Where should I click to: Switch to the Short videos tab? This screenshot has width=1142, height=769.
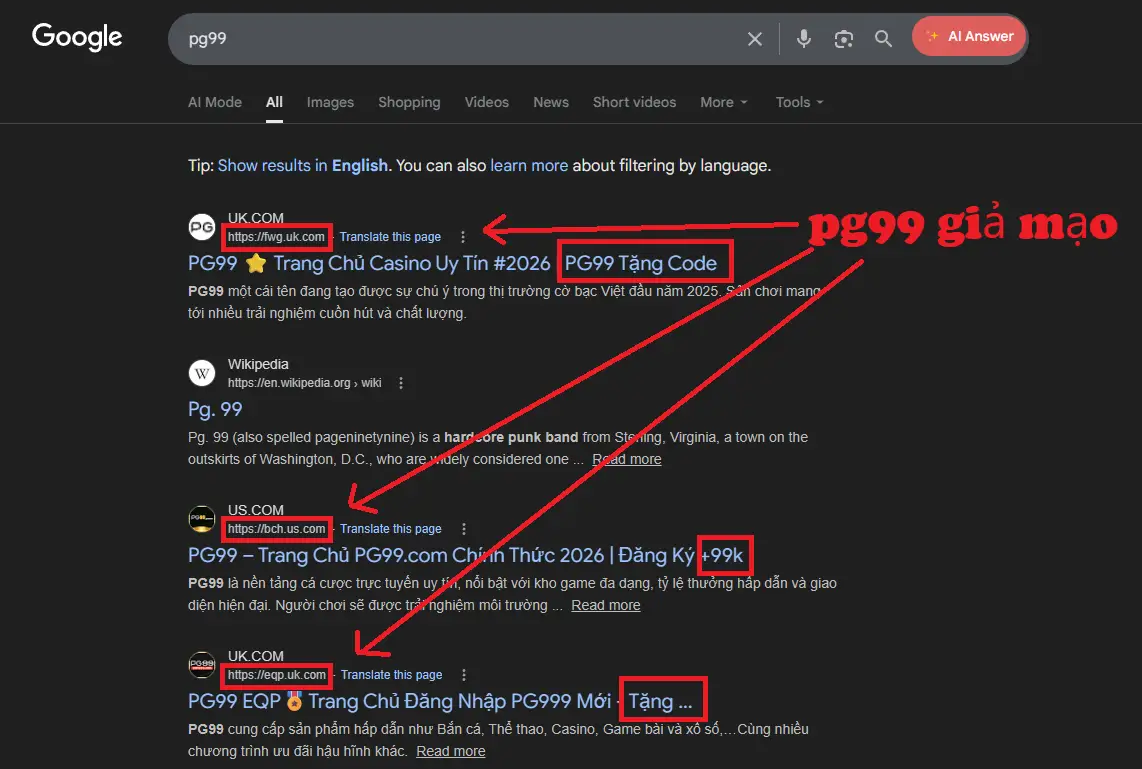point(634,102)
